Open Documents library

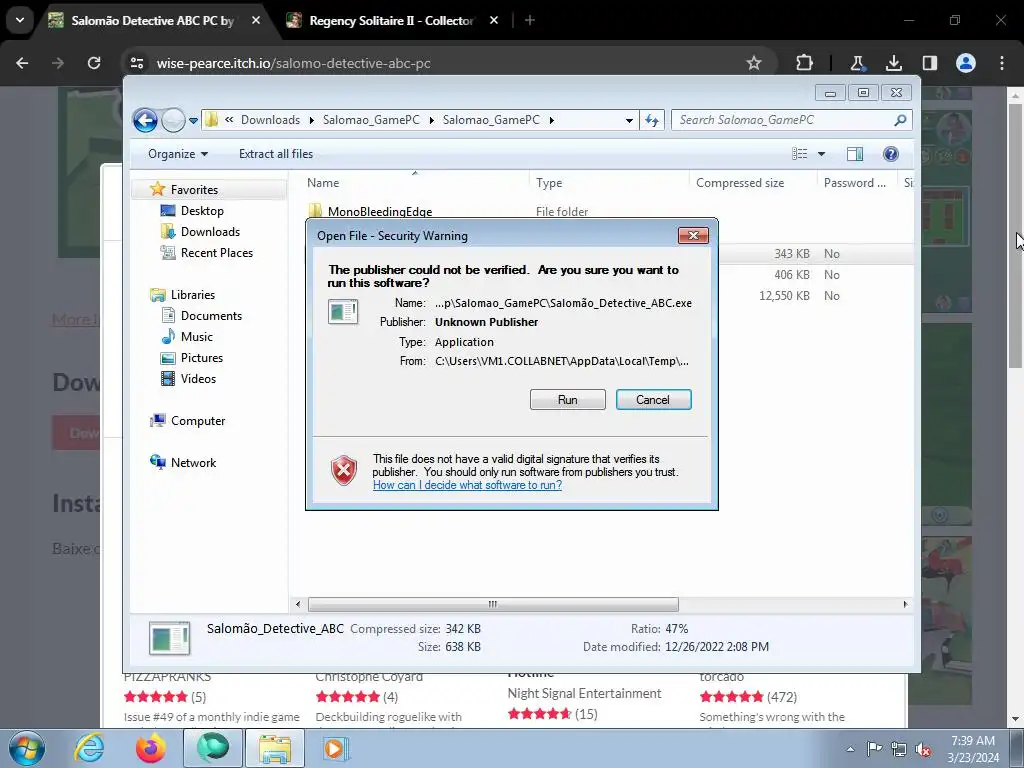(x=211, y=316)
